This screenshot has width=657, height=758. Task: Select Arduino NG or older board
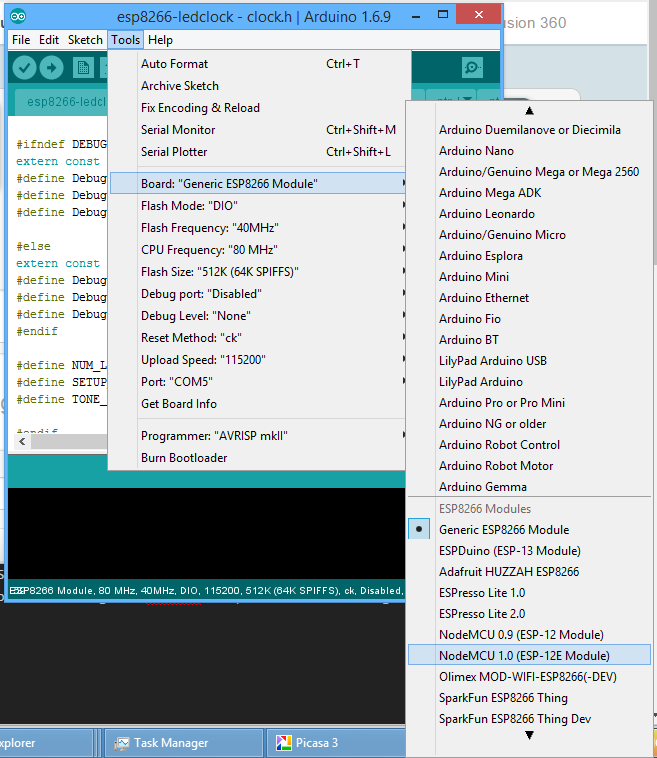tap(529, 423)
